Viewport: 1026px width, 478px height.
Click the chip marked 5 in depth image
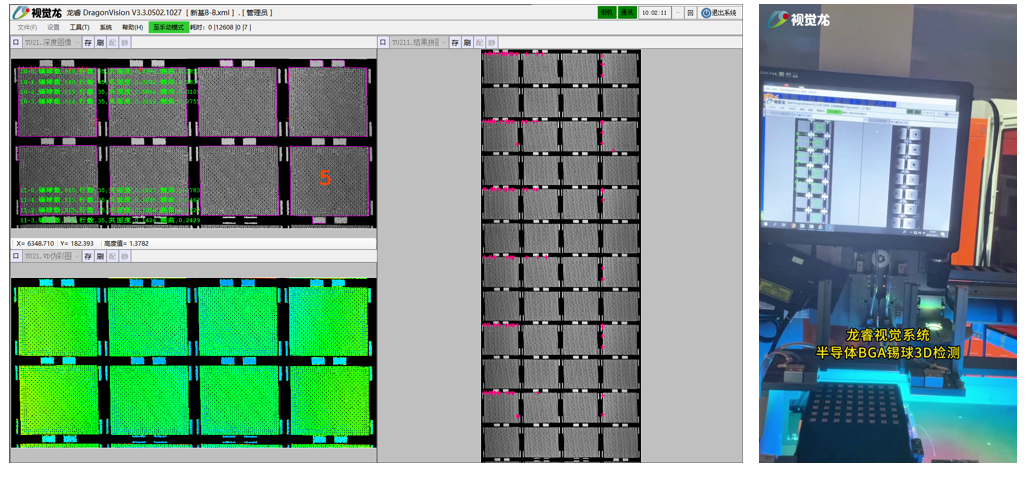(x=324, y=178)
